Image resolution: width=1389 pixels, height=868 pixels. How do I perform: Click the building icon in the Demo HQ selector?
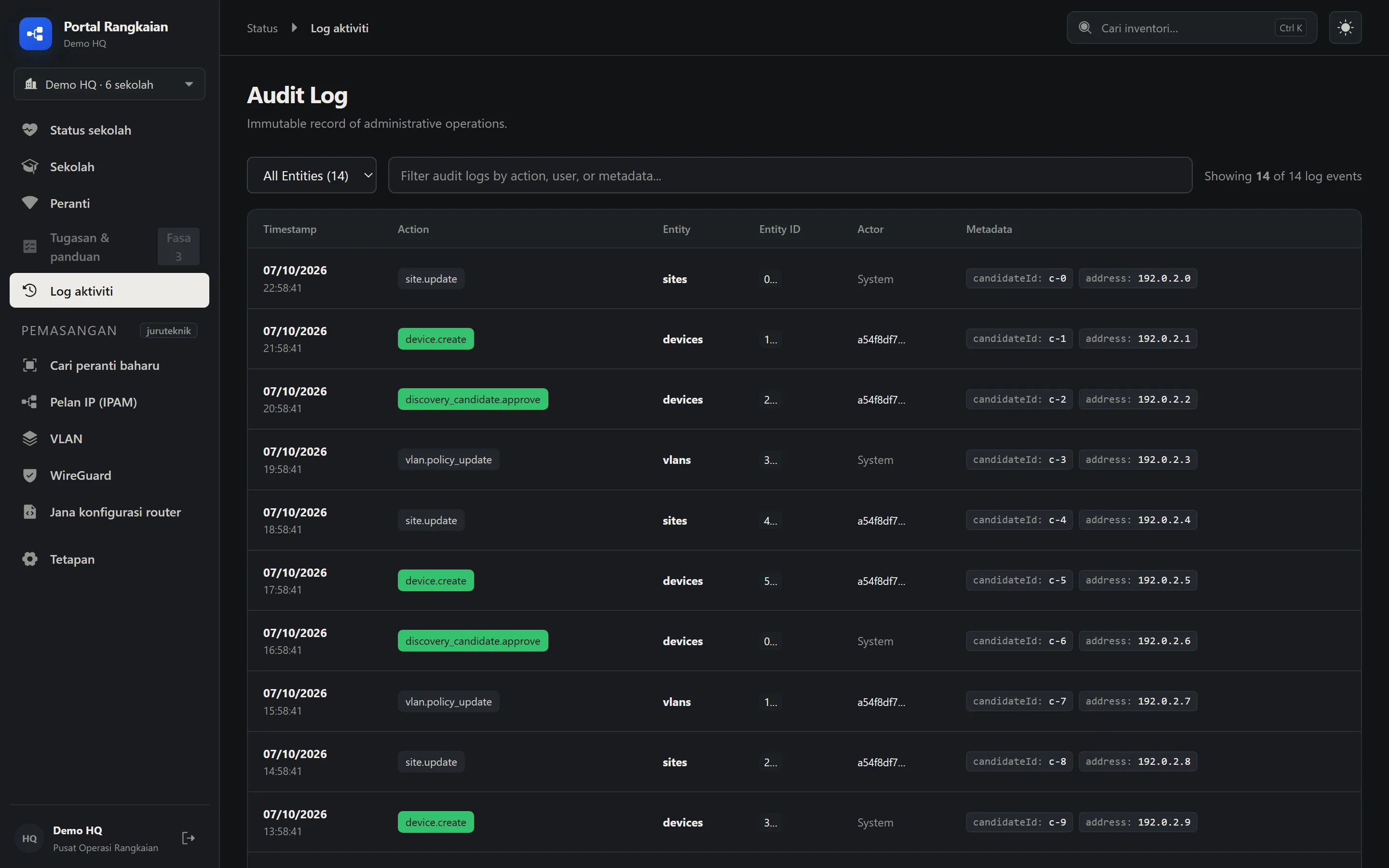coord(31,84)
